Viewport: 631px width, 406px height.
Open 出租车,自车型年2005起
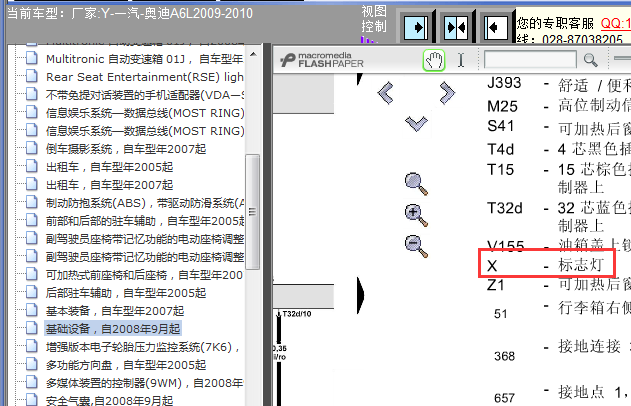tap(109, 167)
